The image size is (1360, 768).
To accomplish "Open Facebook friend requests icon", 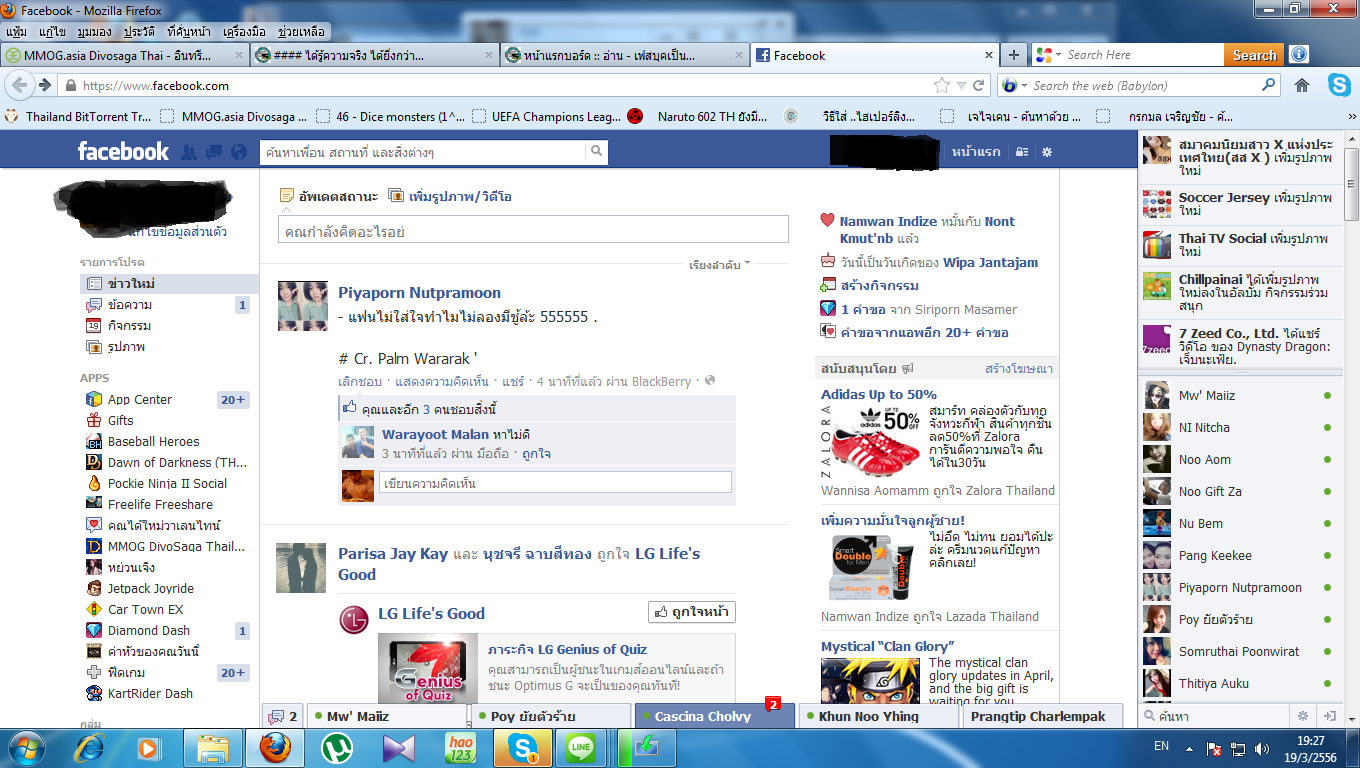I will pyautogui.click(x=189, y=152).
